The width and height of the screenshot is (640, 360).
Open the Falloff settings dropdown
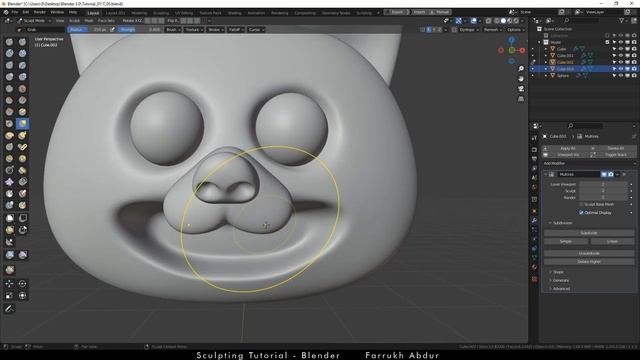click(x=236, y=29)
